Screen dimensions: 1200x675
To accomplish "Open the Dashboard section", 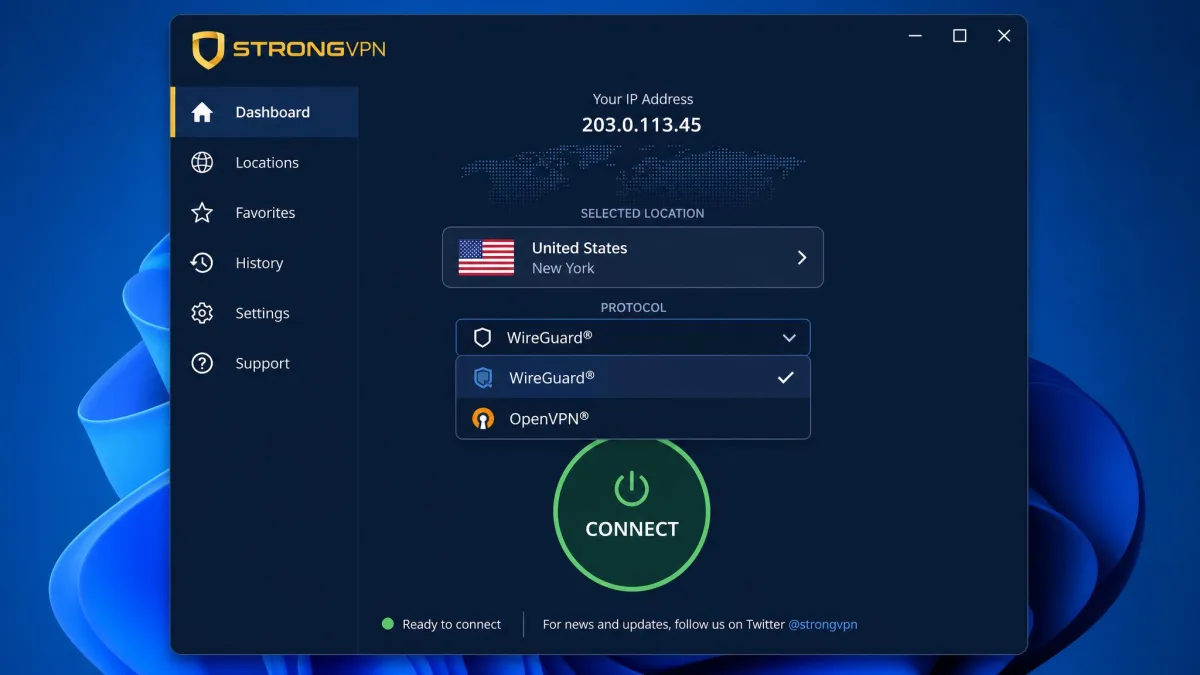I will 264,112.
